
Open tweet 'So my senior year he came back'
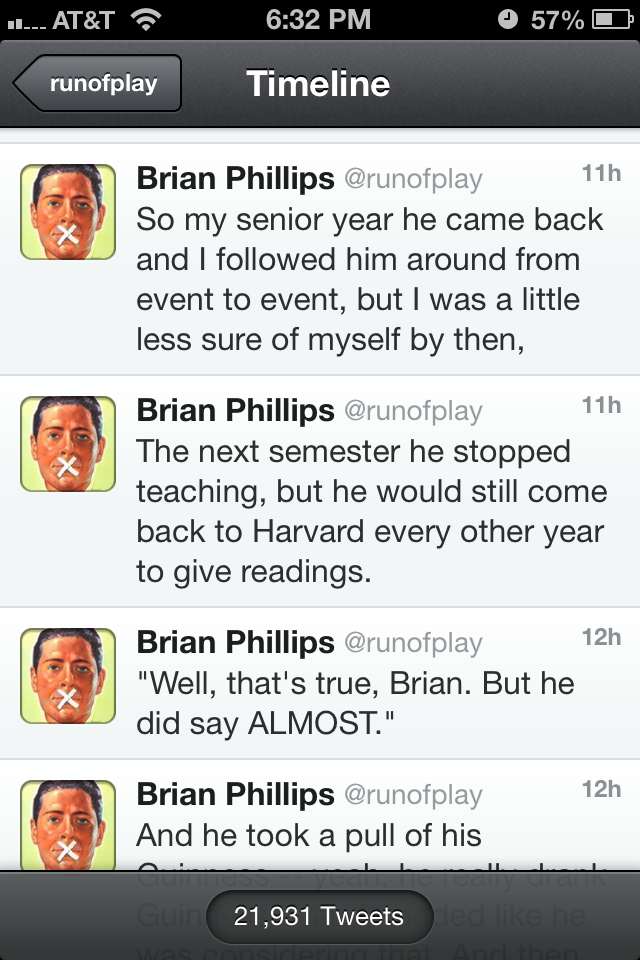[x=320, y=259]
